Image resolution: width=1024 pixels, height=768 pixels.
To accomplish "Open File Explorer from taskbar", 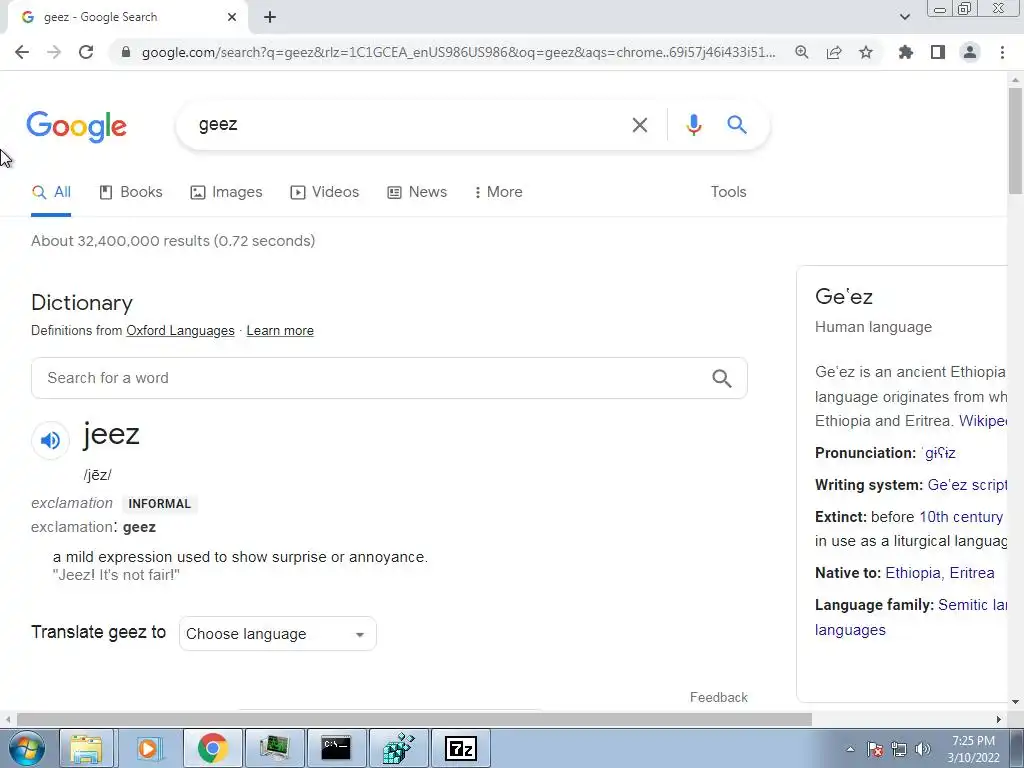I will pyautogui.click(x=86, y=748).
